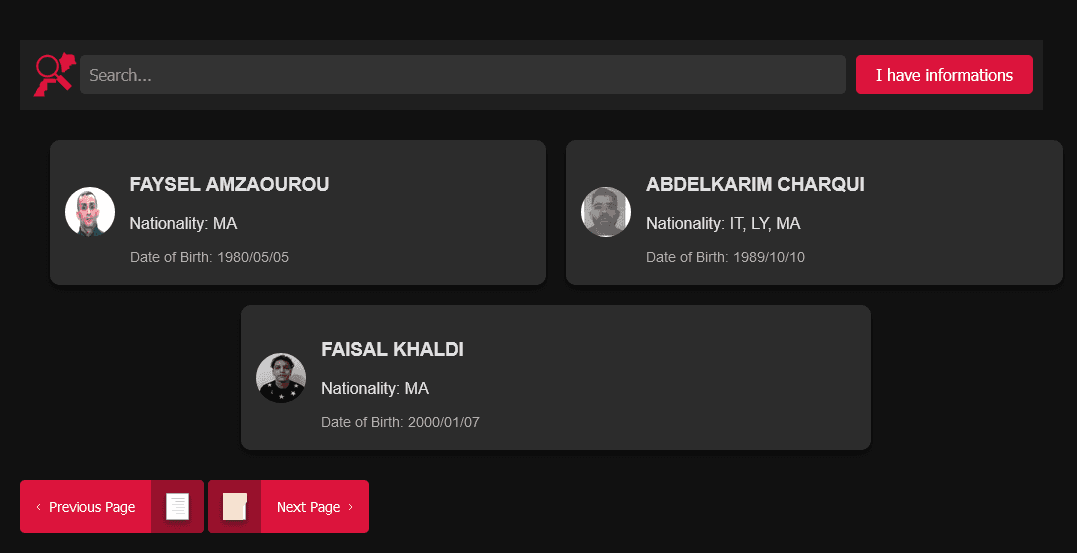Click the right chevron on Next Page
The height and width of the screenshot is (553, 1077).
[x=350, y=507]
